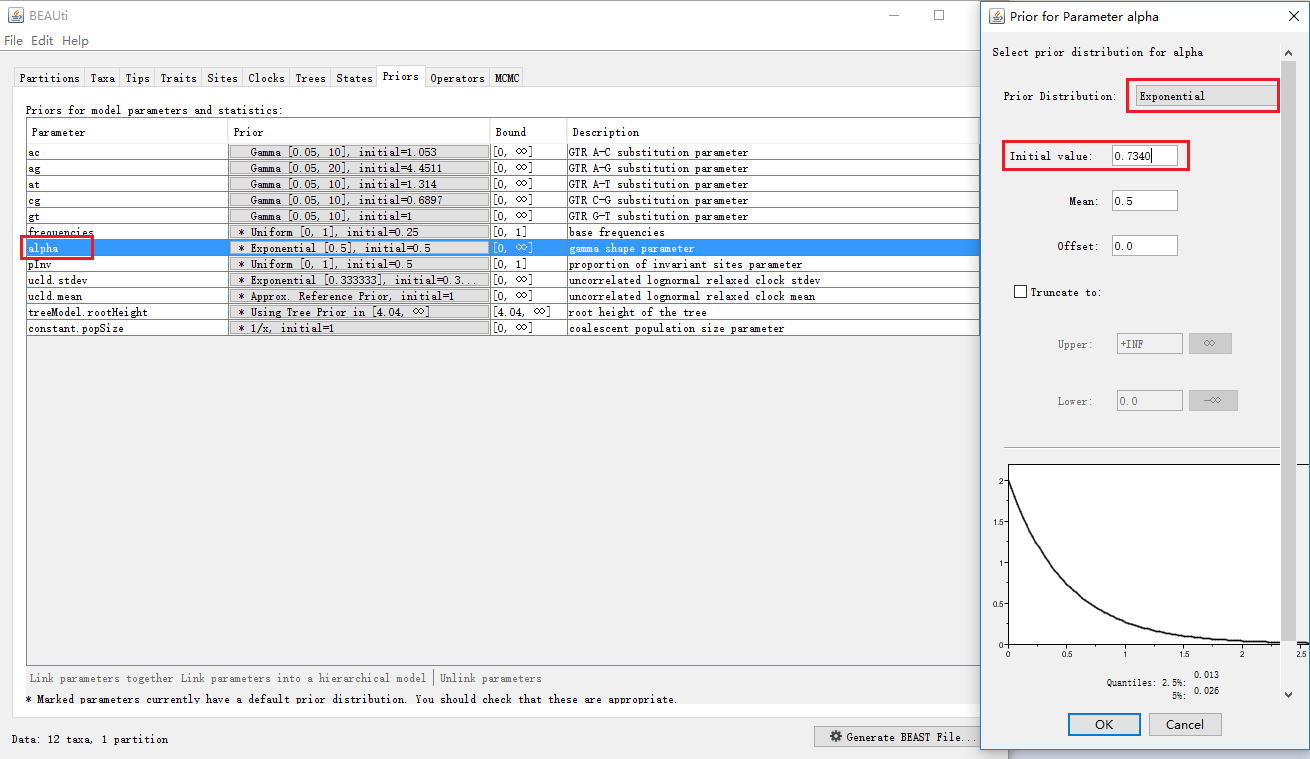
Task: Open the ucld.stdev Exponential prior button
Action: coord(359,280)
